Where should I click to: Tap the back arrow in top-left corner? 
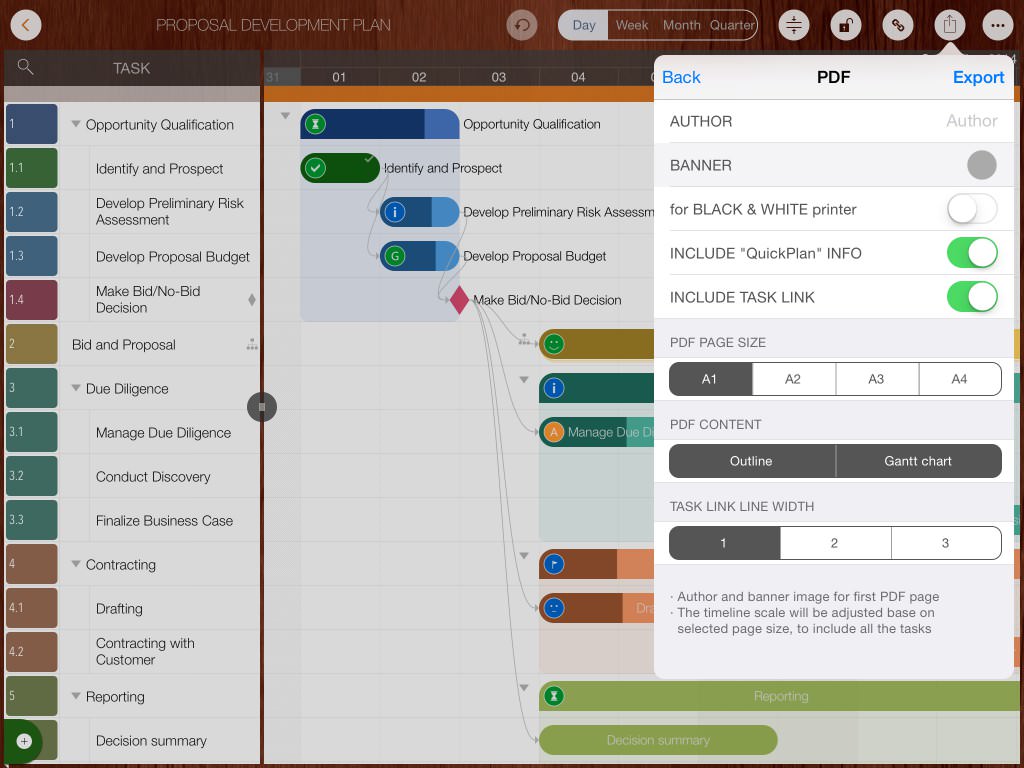pyautogui.click(x=26, y=25)
